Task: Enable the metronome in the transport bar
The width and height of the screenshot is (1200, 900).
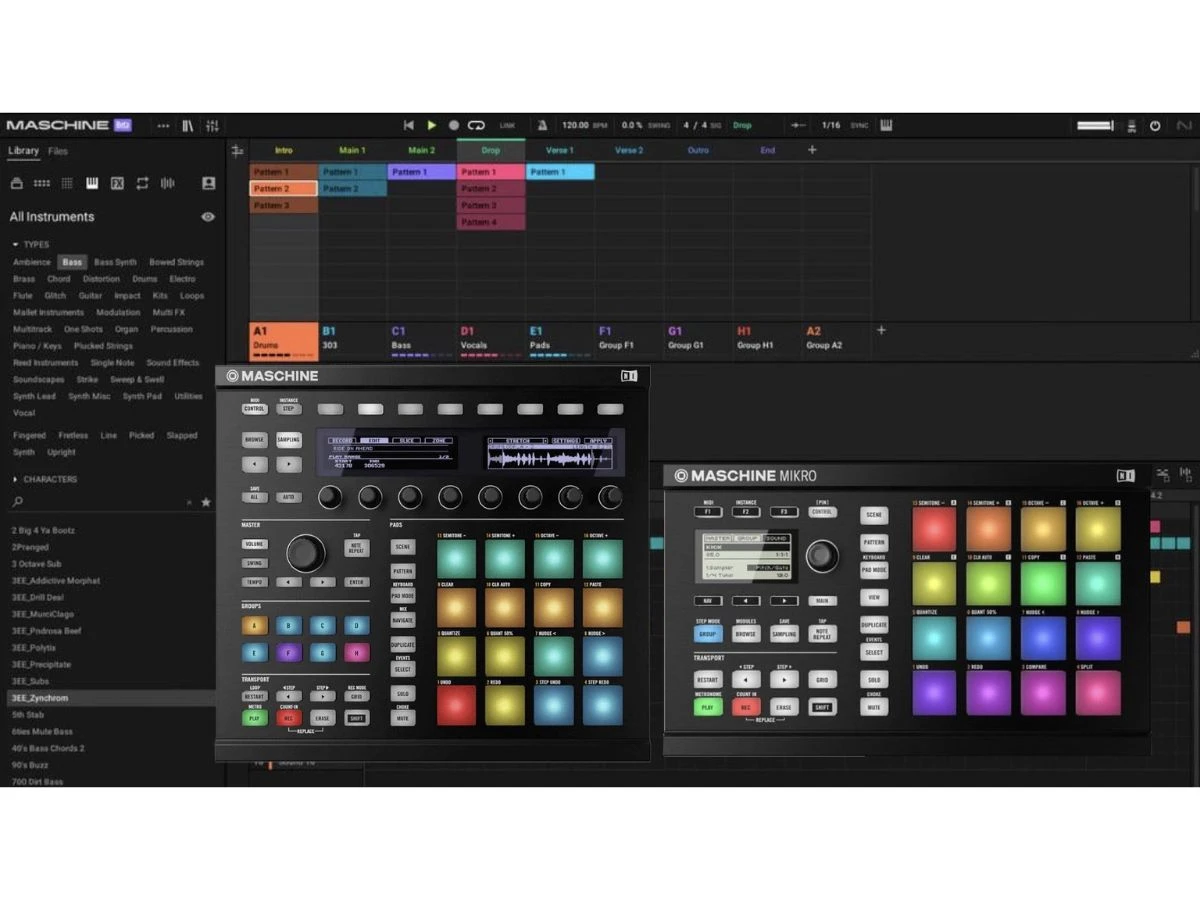Action: click(542, 125)
